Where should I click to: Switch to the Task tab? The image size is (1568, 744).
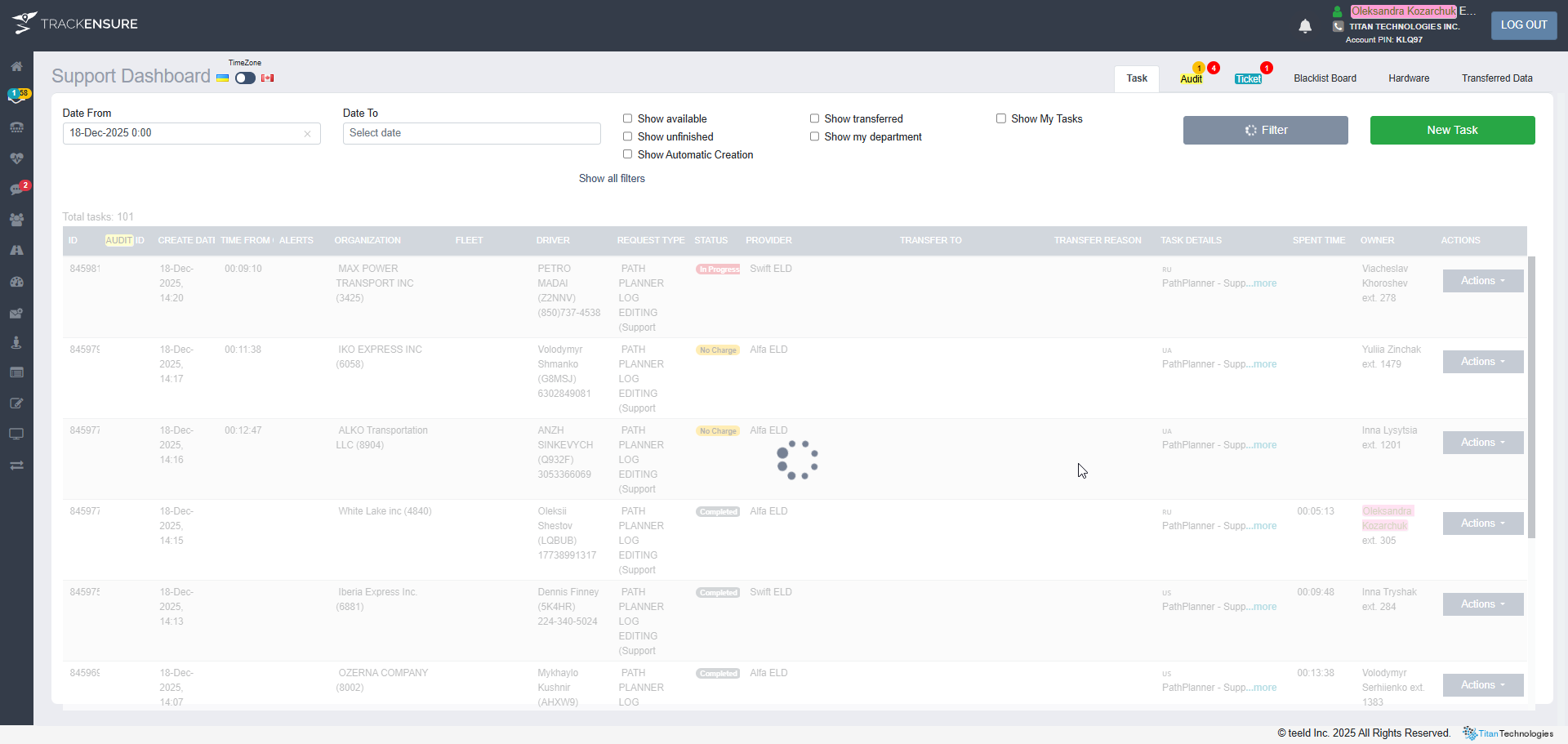pos(1137,78)
